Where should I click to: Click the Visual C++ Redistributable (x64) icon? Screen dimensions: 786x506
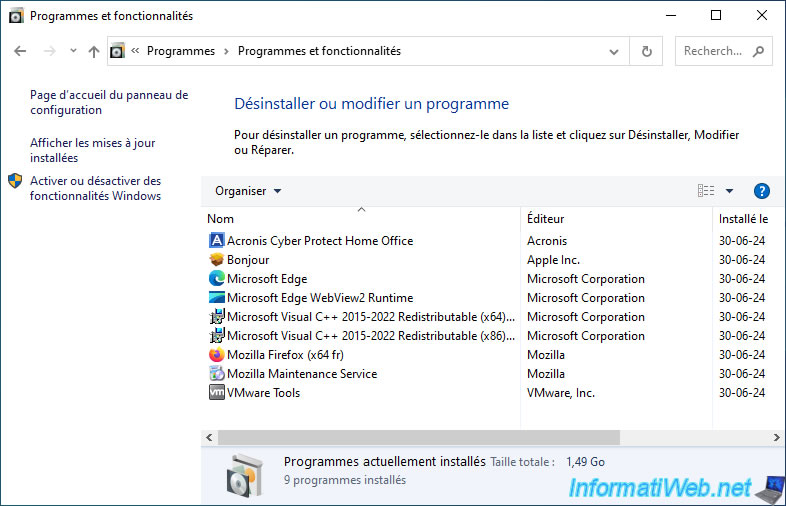tap(216, 317)
